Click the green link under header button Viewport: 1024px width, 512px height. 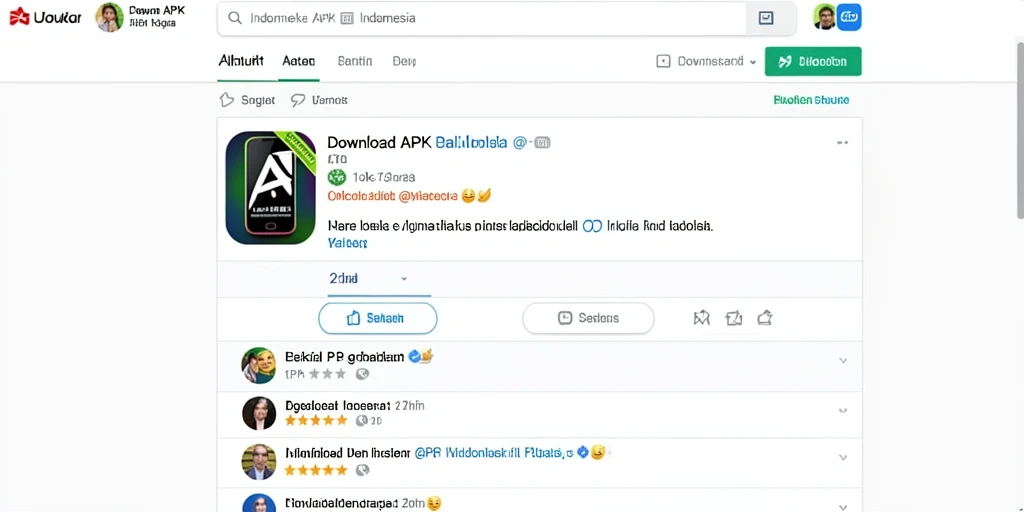click(811, 100)
